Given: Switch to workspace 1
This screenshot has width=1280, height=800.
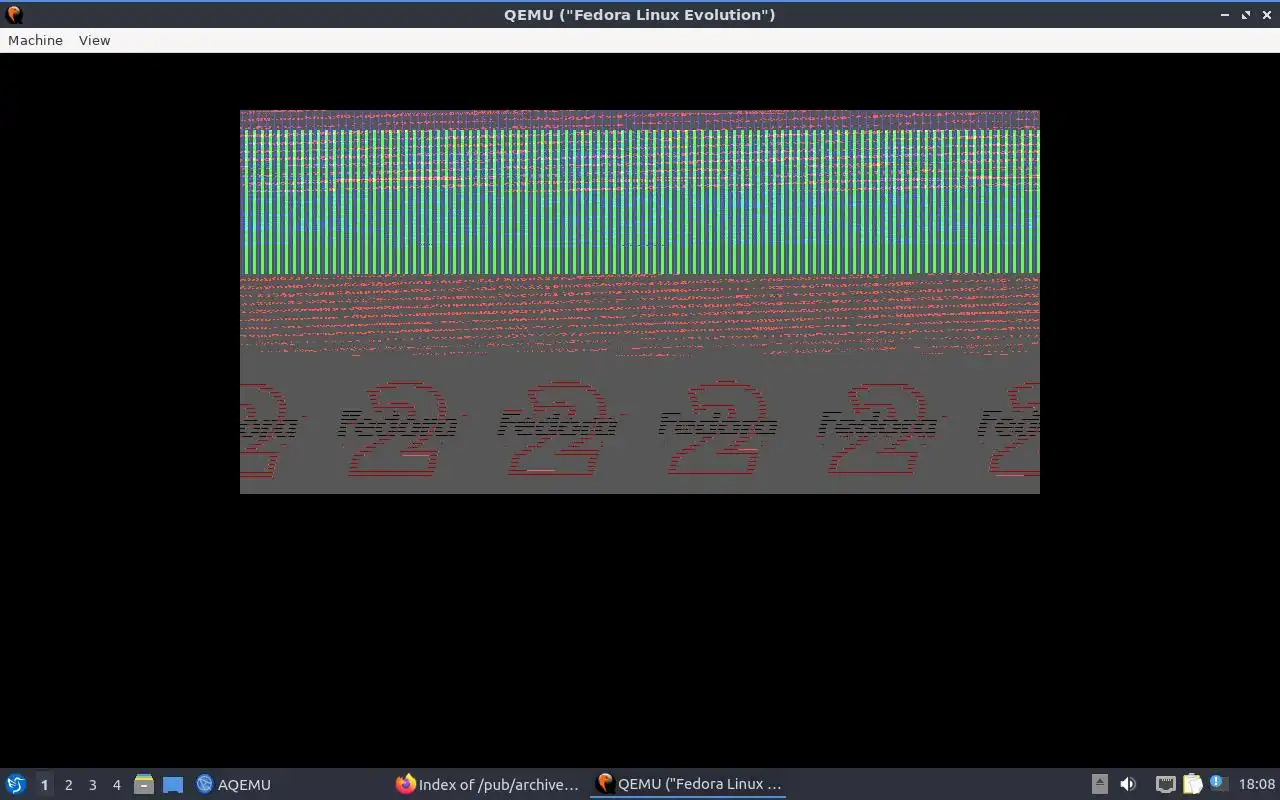Looking at the screenshot, I should (x=44, y=784).
